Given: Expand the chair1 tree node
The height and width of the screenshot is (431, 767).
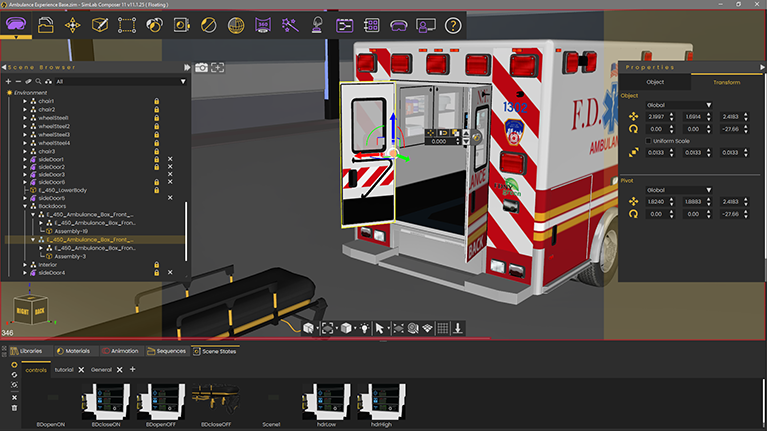Looking at the screenshot, I should 25,101.
